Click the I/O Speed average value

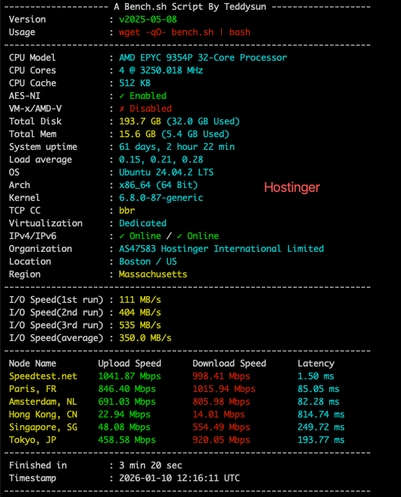point(145,338)
